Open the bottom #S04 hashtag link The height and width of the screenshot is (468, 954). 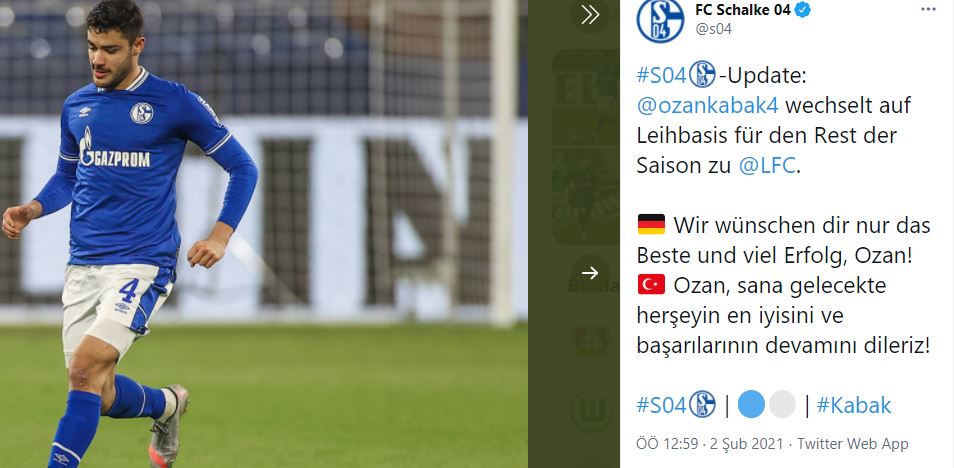pyautogui.click(x=662, y=405)
